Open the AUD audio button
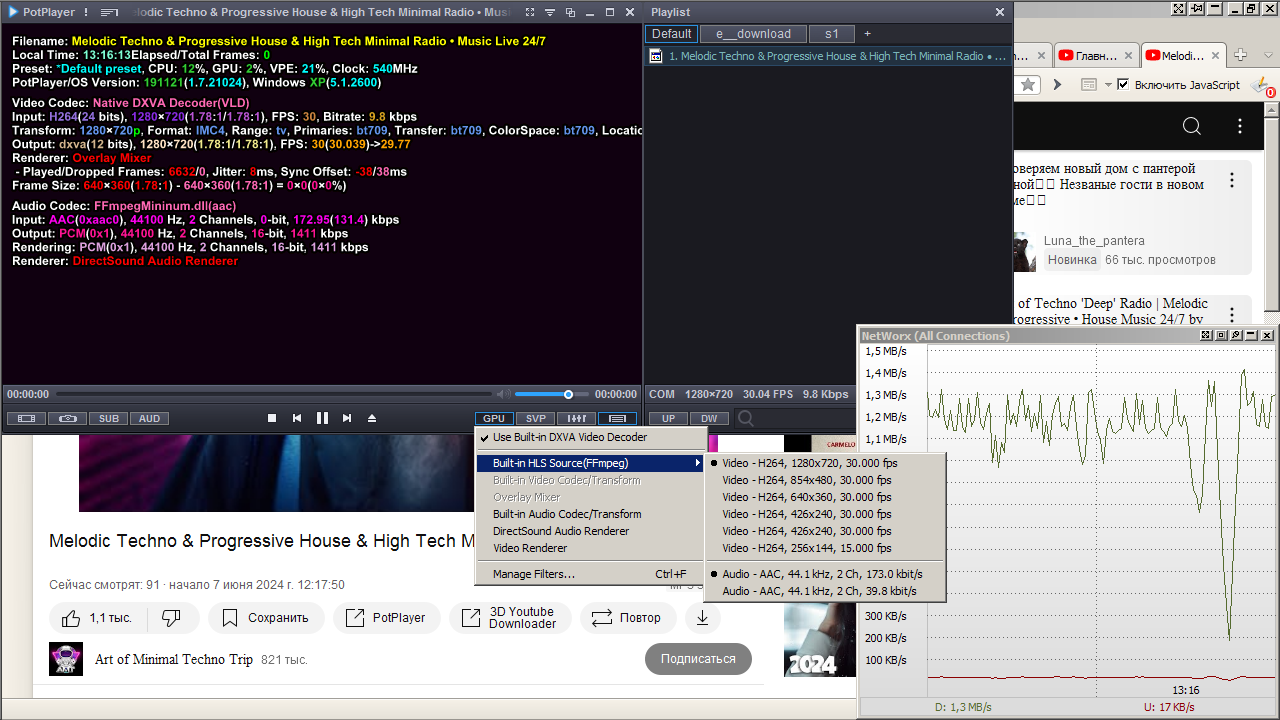This screenshot has height=720, width=1280. point(149,419)
